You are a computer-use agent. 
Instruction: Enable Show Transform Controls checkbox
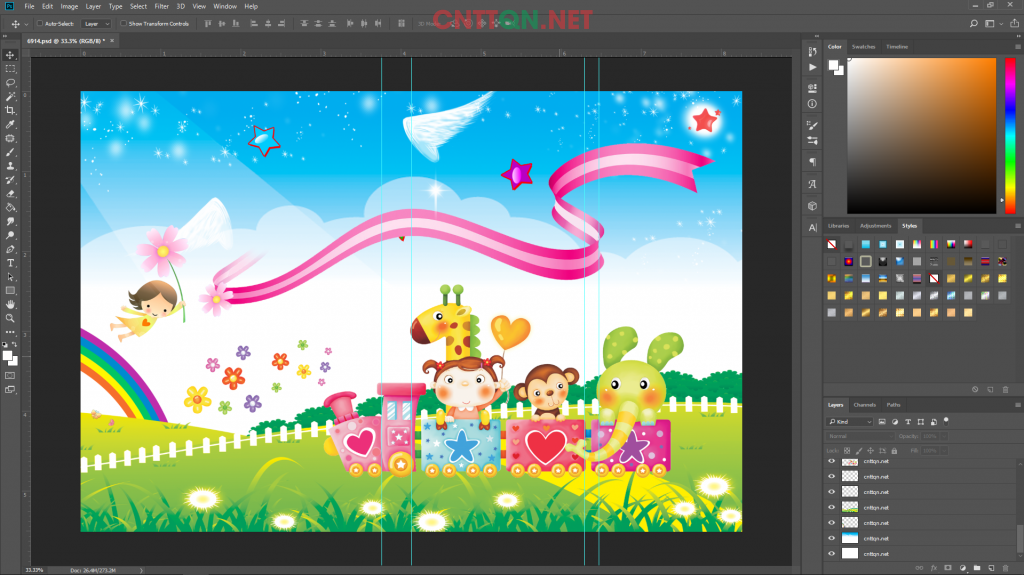(x=123, y=24)
